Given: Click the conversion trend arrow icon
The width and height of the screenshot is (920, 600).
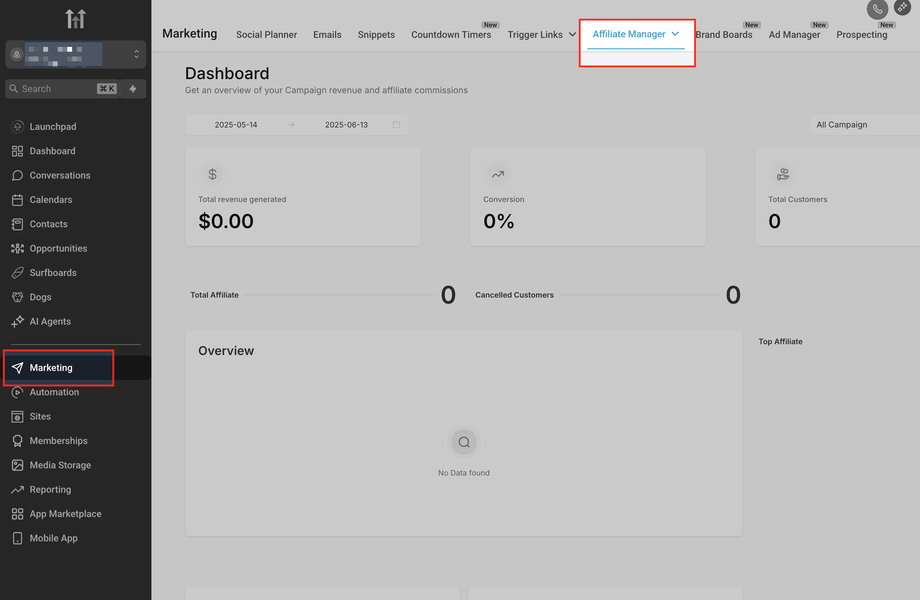Looking at the screenshot, I should coord(498,174).
